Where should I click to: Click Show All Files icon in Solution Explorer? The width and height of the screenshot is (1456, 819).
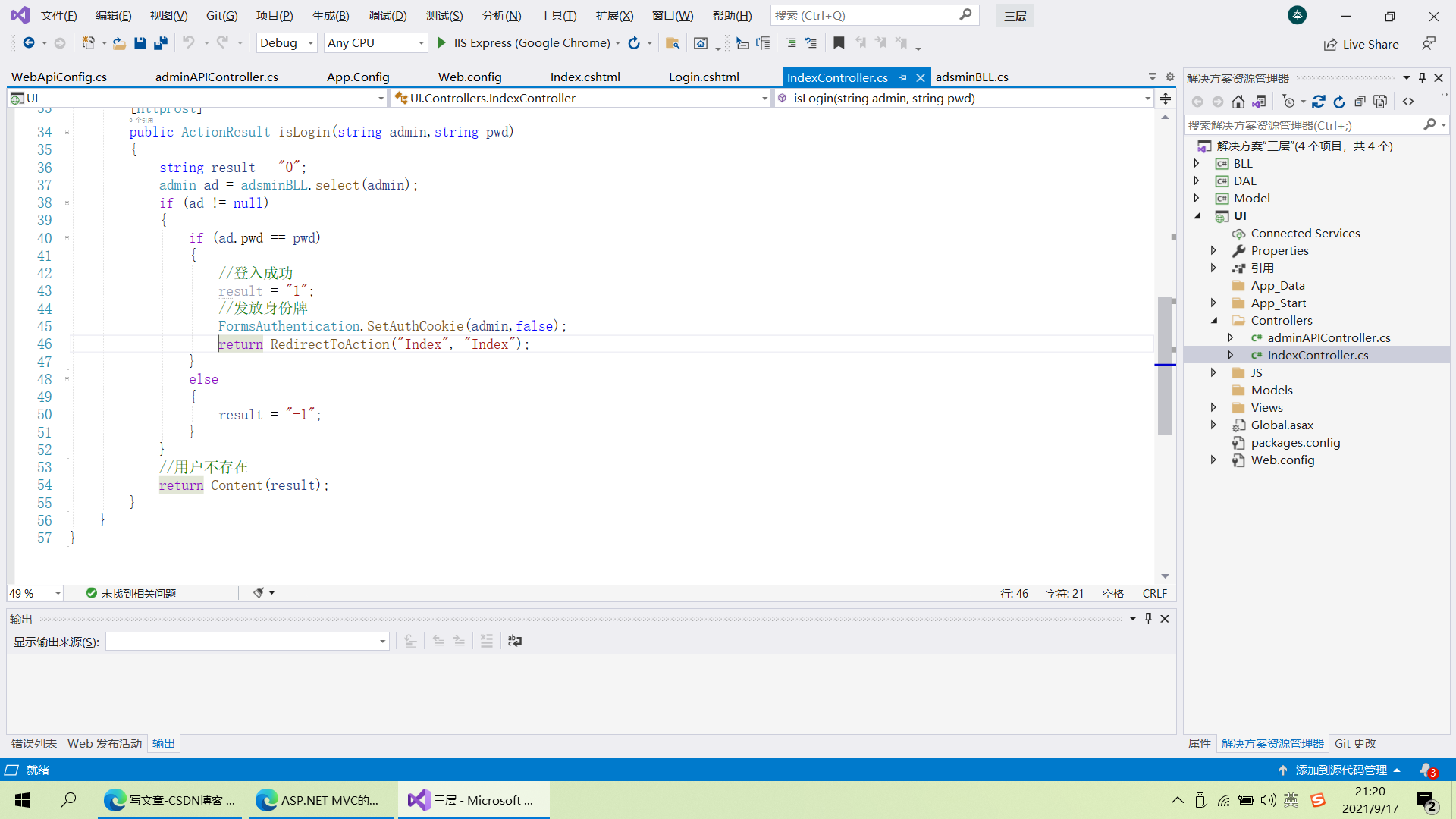[x=1380, y=102]
